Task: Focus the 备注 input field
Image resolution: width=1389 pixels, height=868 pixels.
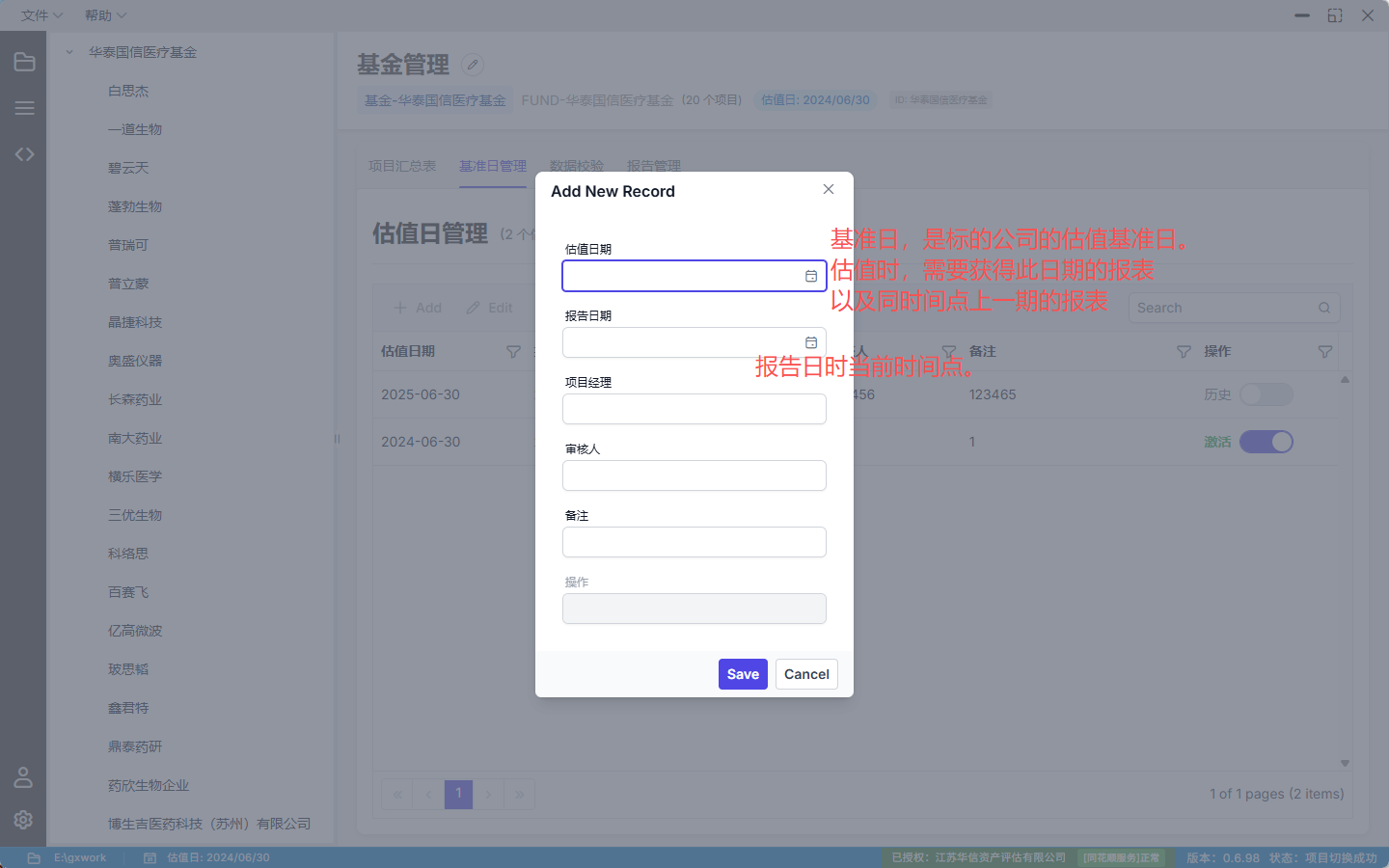Action: pos(694,542)
